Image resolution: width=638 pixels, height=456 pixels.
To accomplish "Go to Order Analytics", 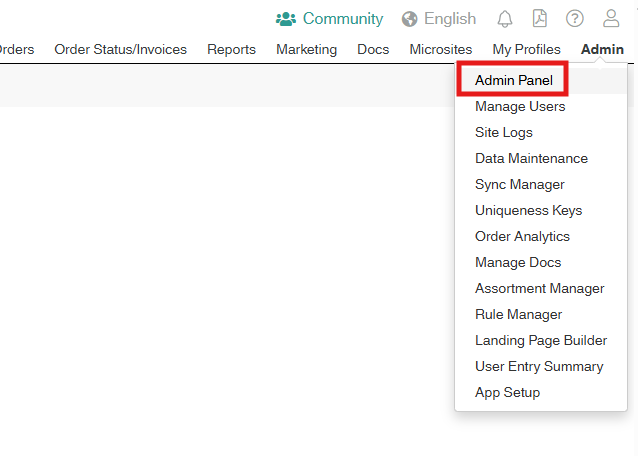I will 522,236.
